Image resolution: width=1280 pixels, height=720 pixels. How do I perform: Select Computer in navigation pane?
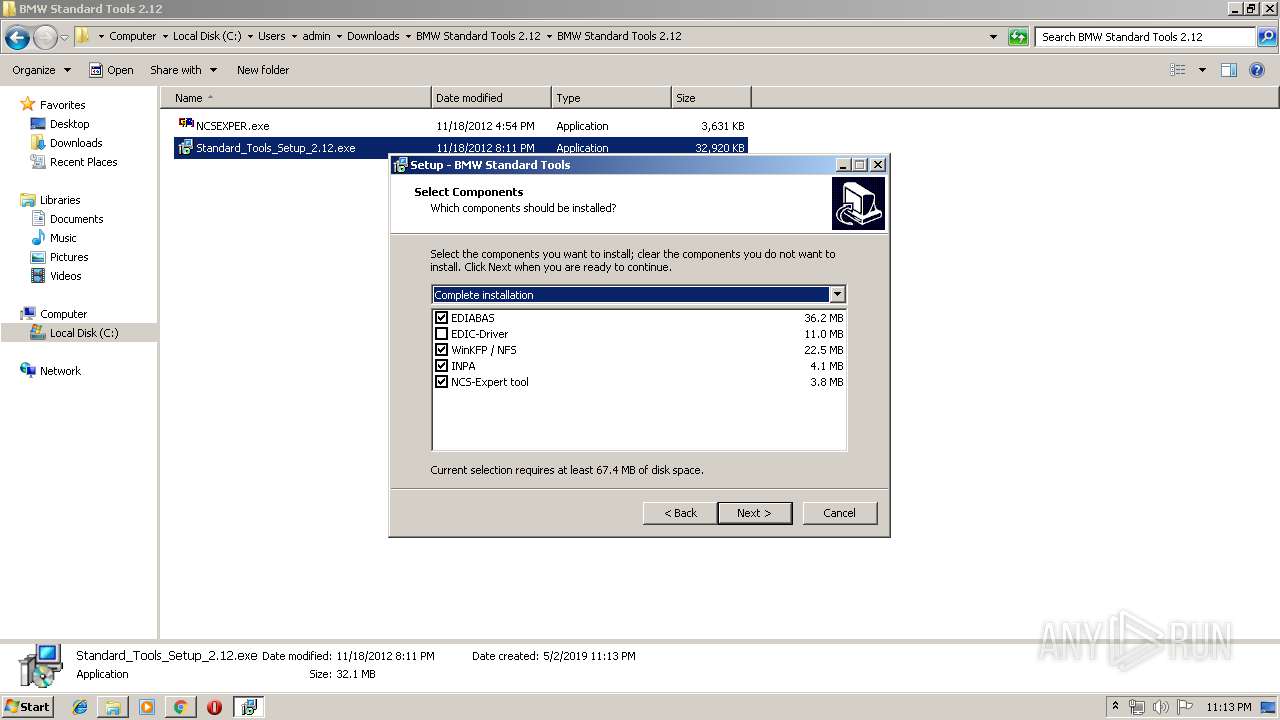click(x=63, y=314)
